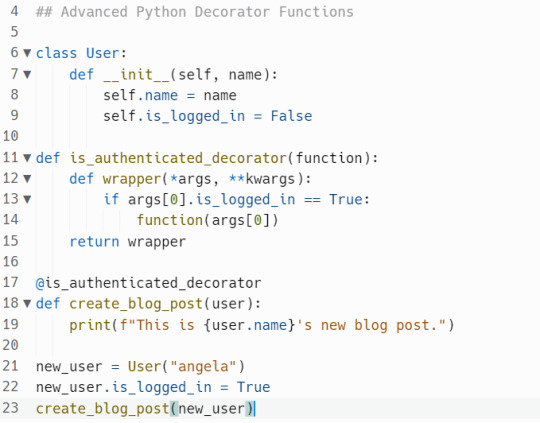Click '@is_authenticated_decorator' on line 17
Viewport: 540px width, 423px height.
(148, 283)
